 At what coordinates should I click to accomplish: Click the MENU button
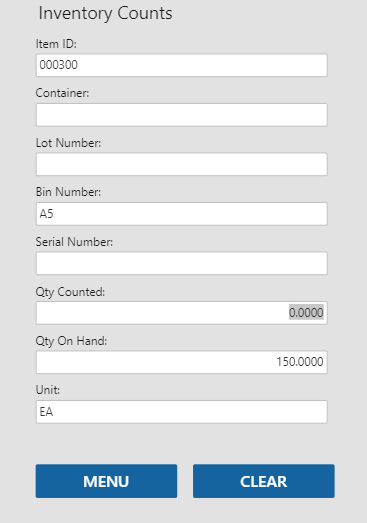coord(106,481)
